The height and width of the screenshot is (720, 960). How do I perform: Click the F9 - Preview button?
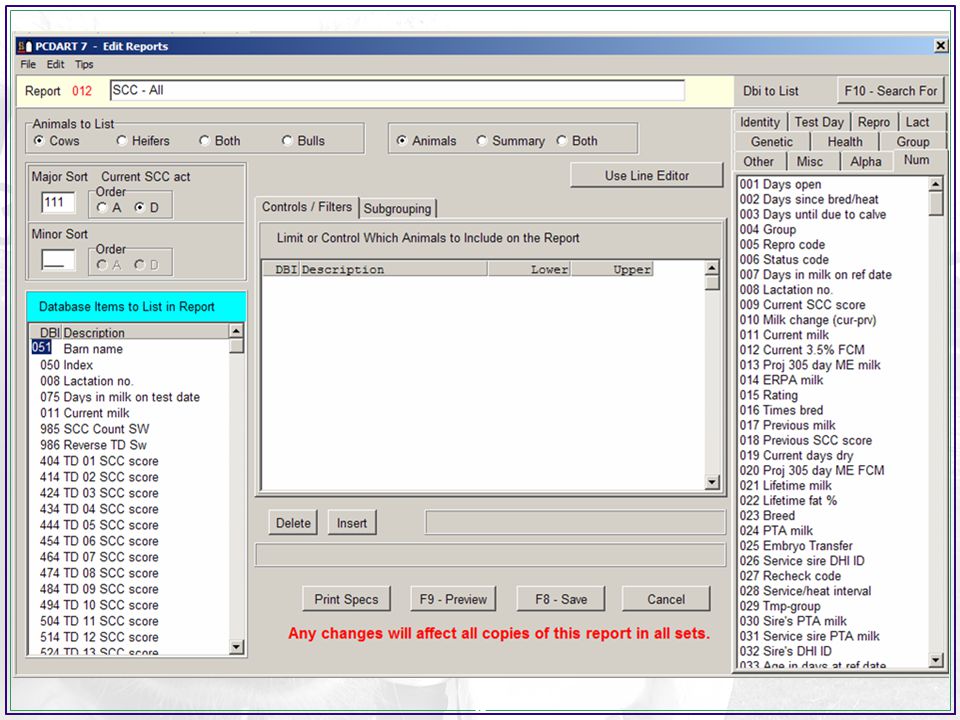[453, 599]
